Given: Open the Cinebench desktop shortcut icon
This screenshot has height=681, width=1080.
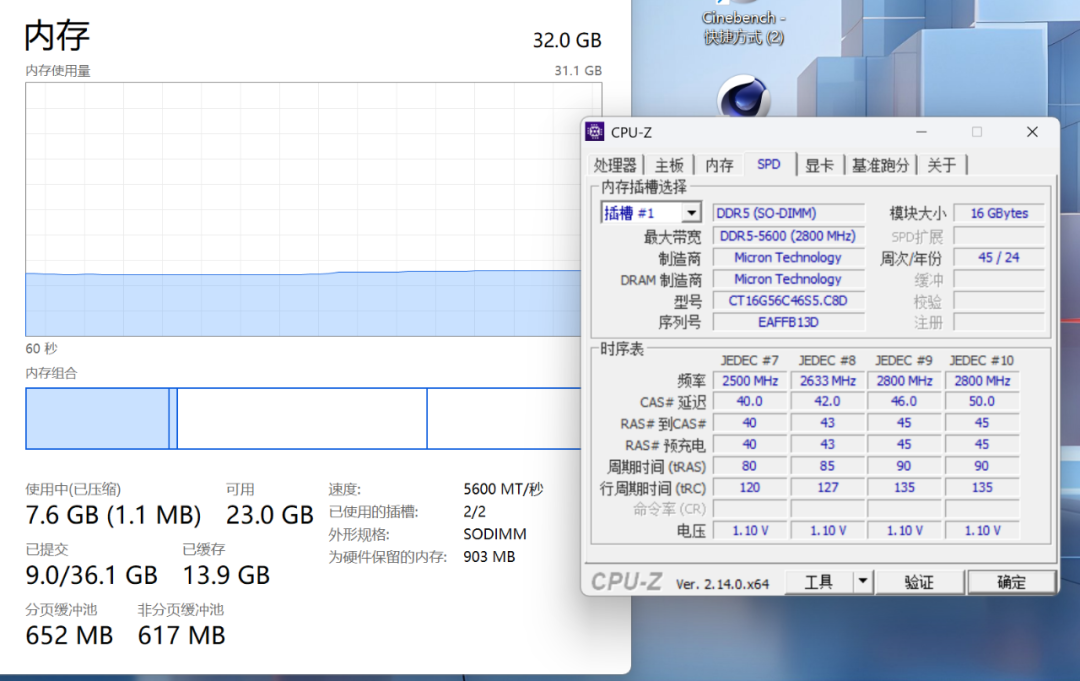Looking at the screenshot, I should (744, 95).
